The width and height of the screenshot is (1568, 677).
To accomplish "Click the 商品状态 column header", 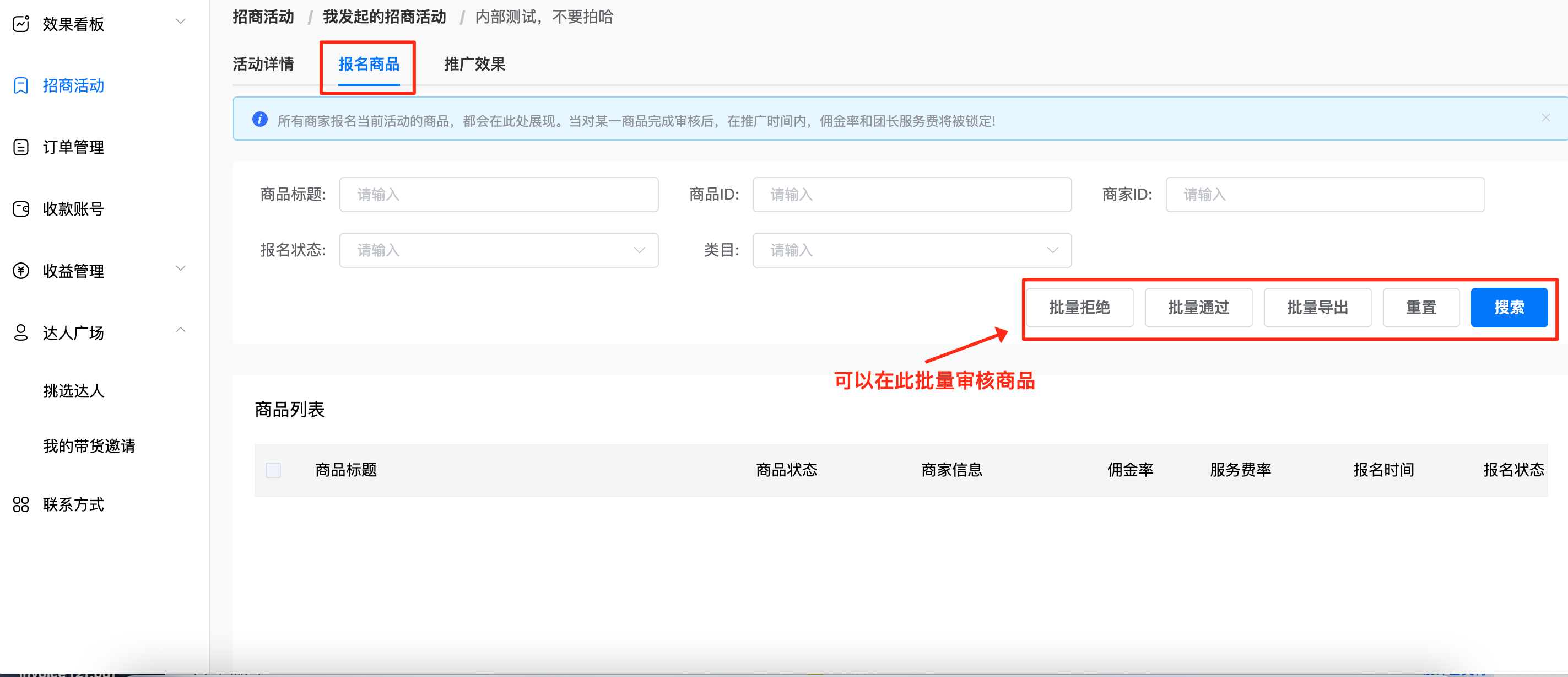I will (786, 470).
